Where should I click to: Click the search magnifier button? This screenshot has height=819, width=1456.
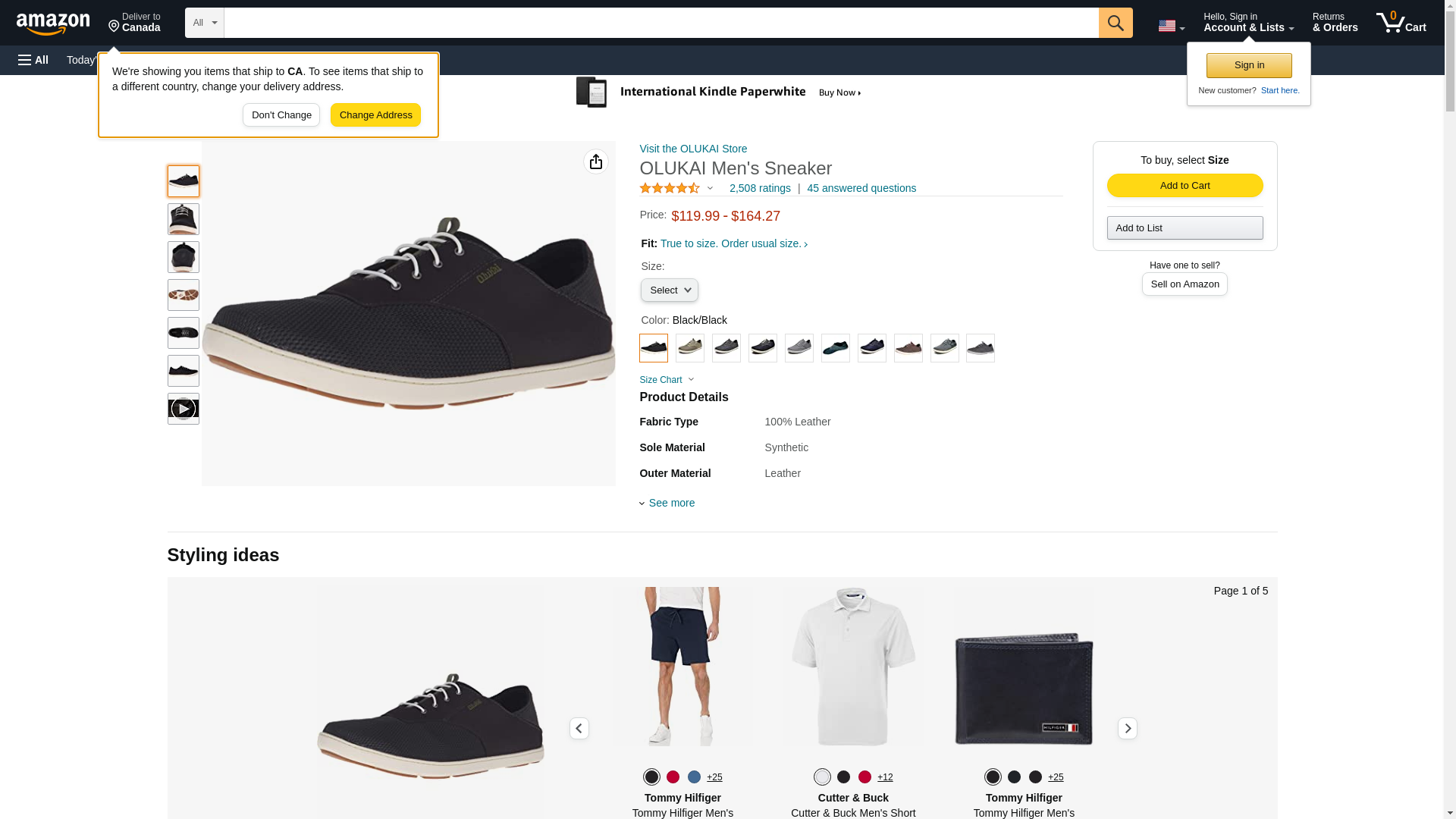tap(1115, 23)
